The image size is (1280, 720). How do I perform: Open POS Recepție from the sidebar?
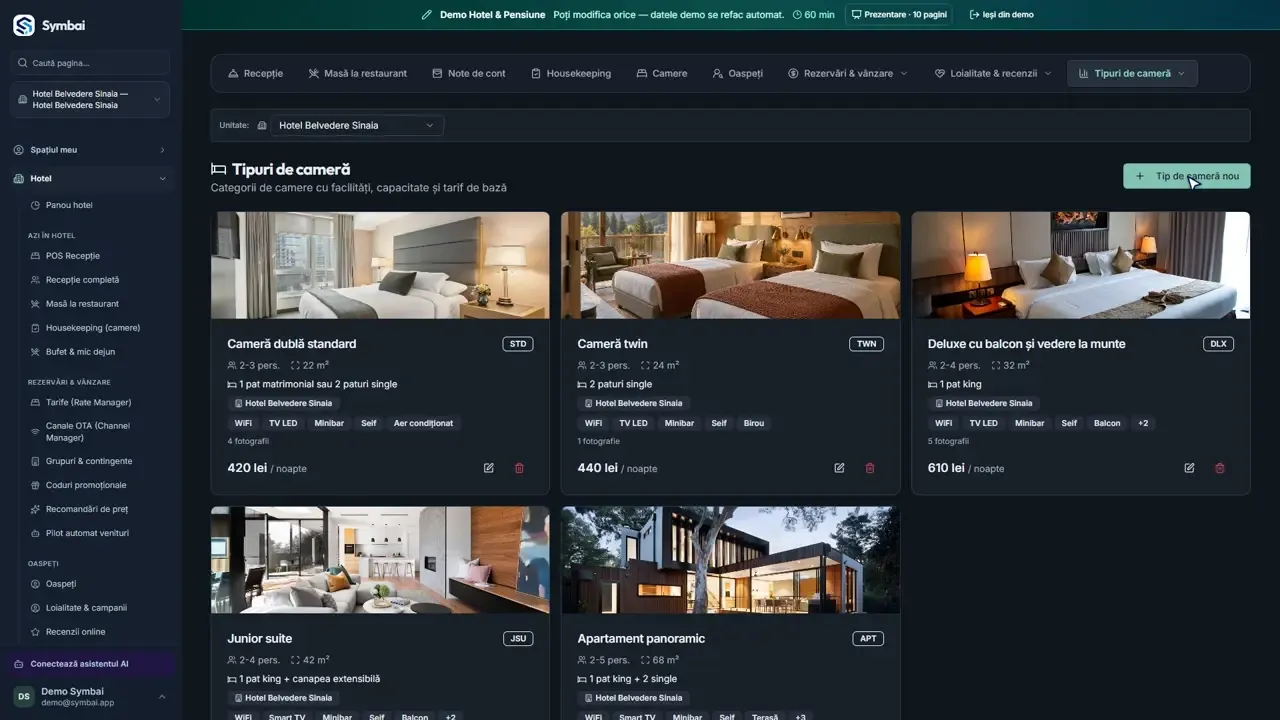click(x=72, y=256)
